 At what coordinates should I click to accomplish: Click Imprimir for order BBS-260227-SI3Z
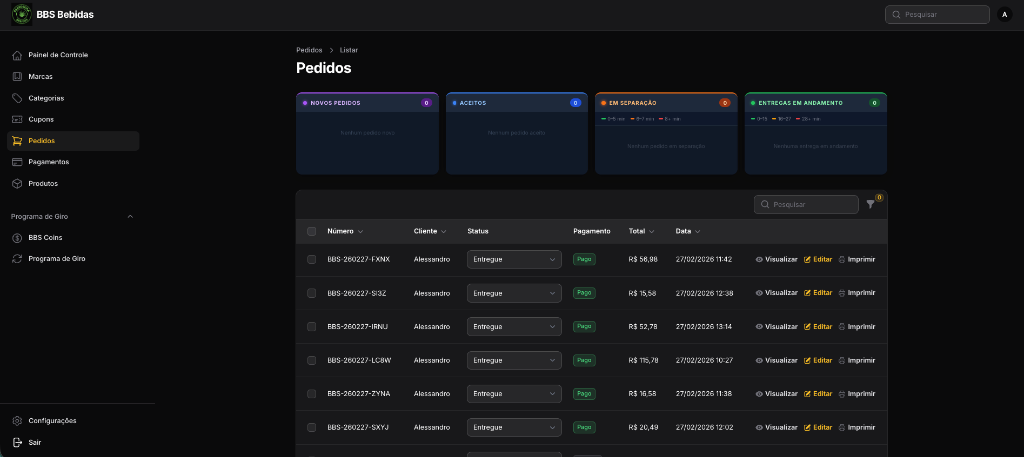tap(856, 293)
